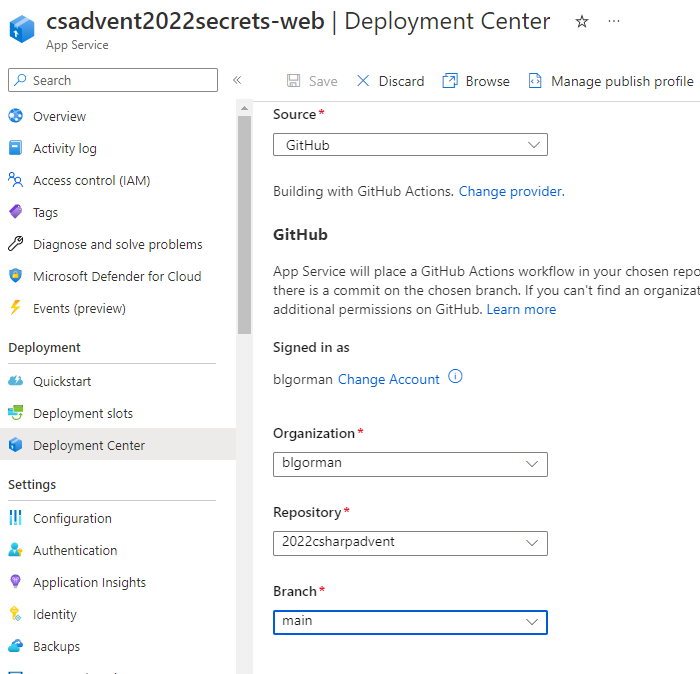Open the Organization dropdown showing blgorman
This screenshot has width=700, height=674.
pos(410,464)
